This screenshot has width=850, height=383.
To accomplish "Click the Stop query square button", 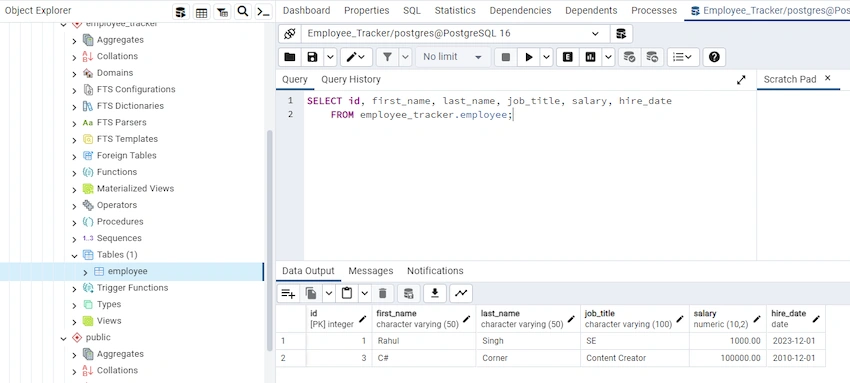I will coord(506,57).
